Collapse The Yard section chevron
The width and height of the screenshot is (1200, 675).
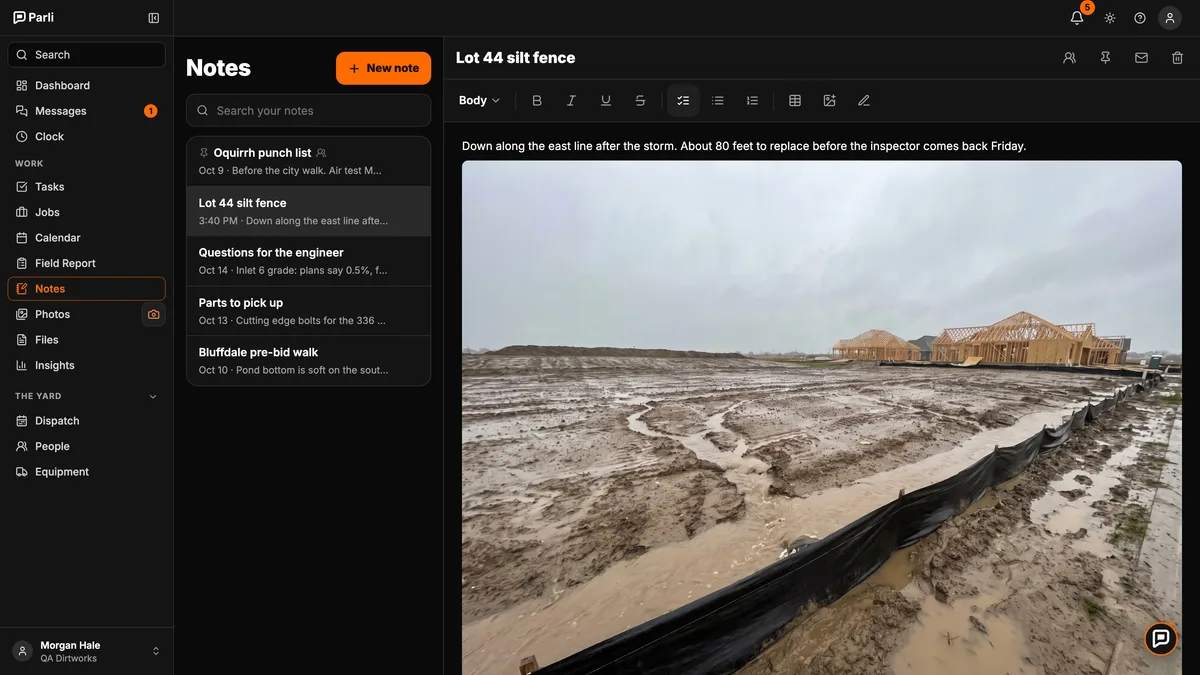(x=153, y=396)
